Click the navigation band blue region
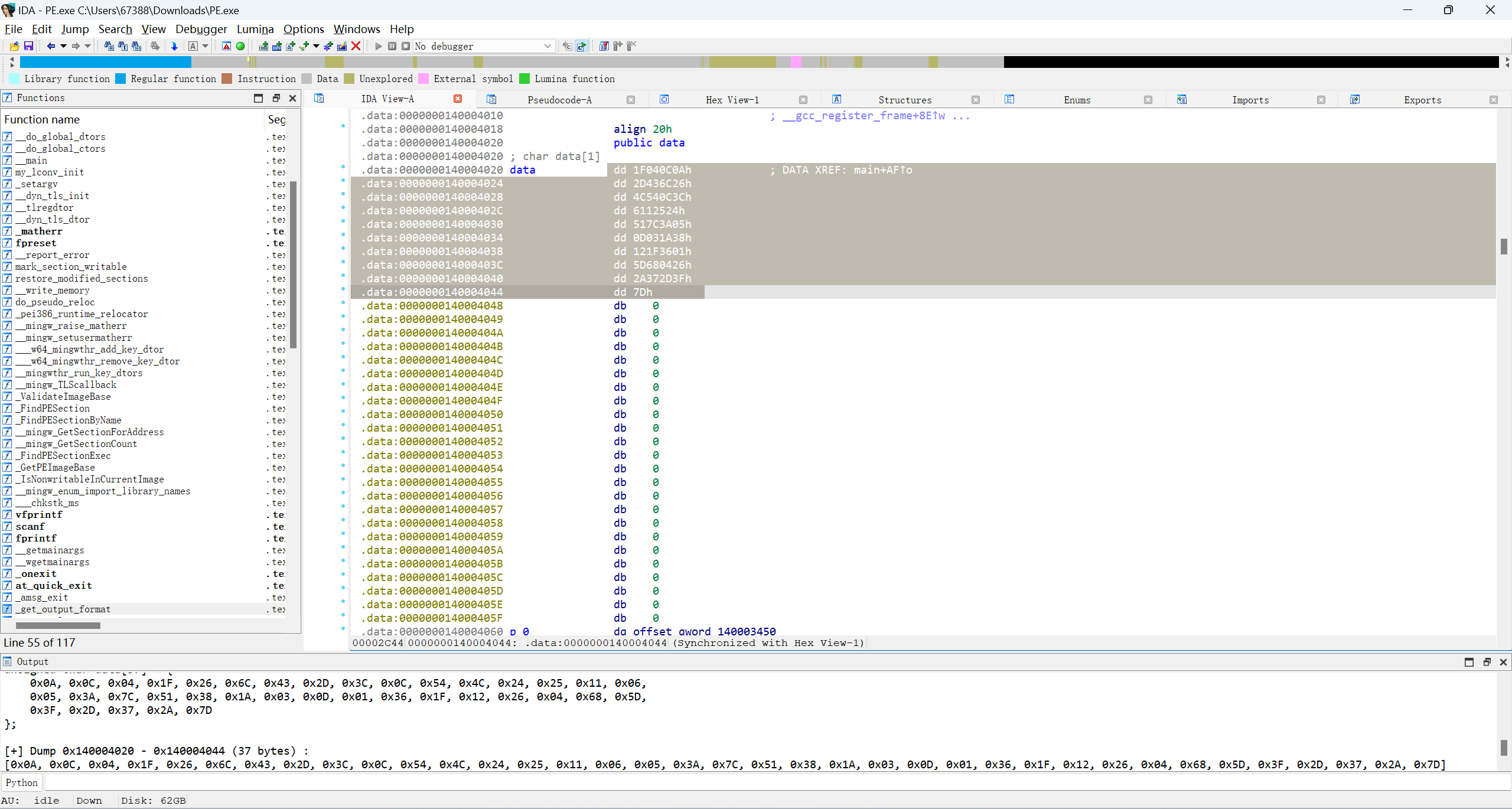Viewport: 1512px width, 809px height. (x=105, y=61)
